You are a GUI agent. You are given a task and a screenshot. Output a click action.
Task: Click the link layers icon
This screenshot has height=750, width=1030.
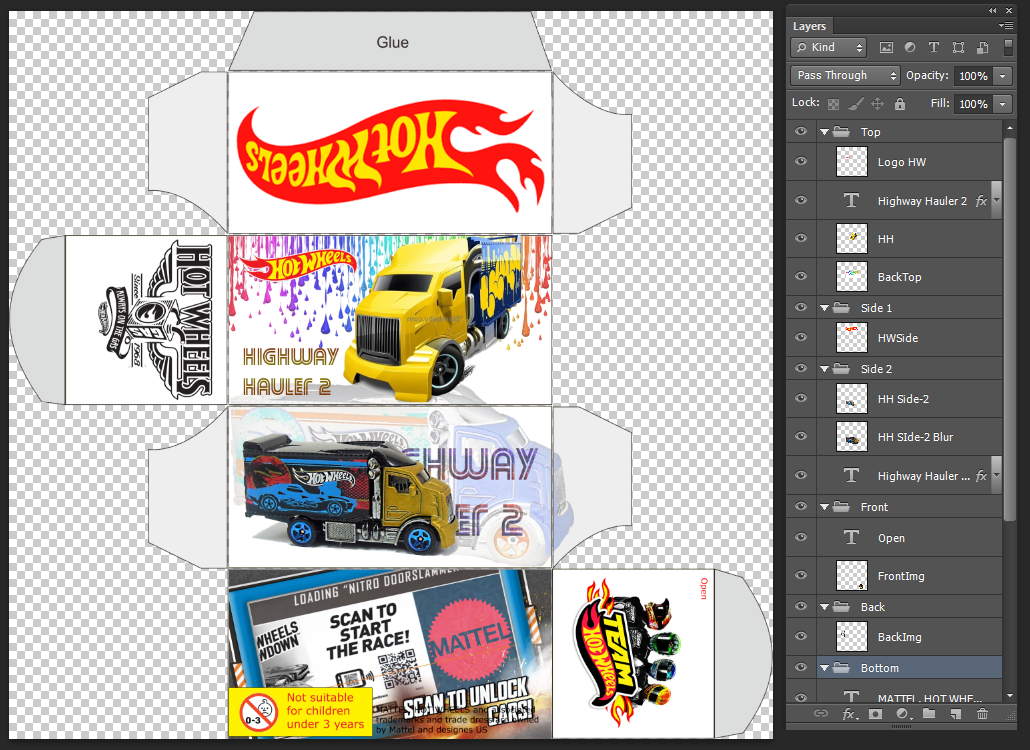coord(820,713)
